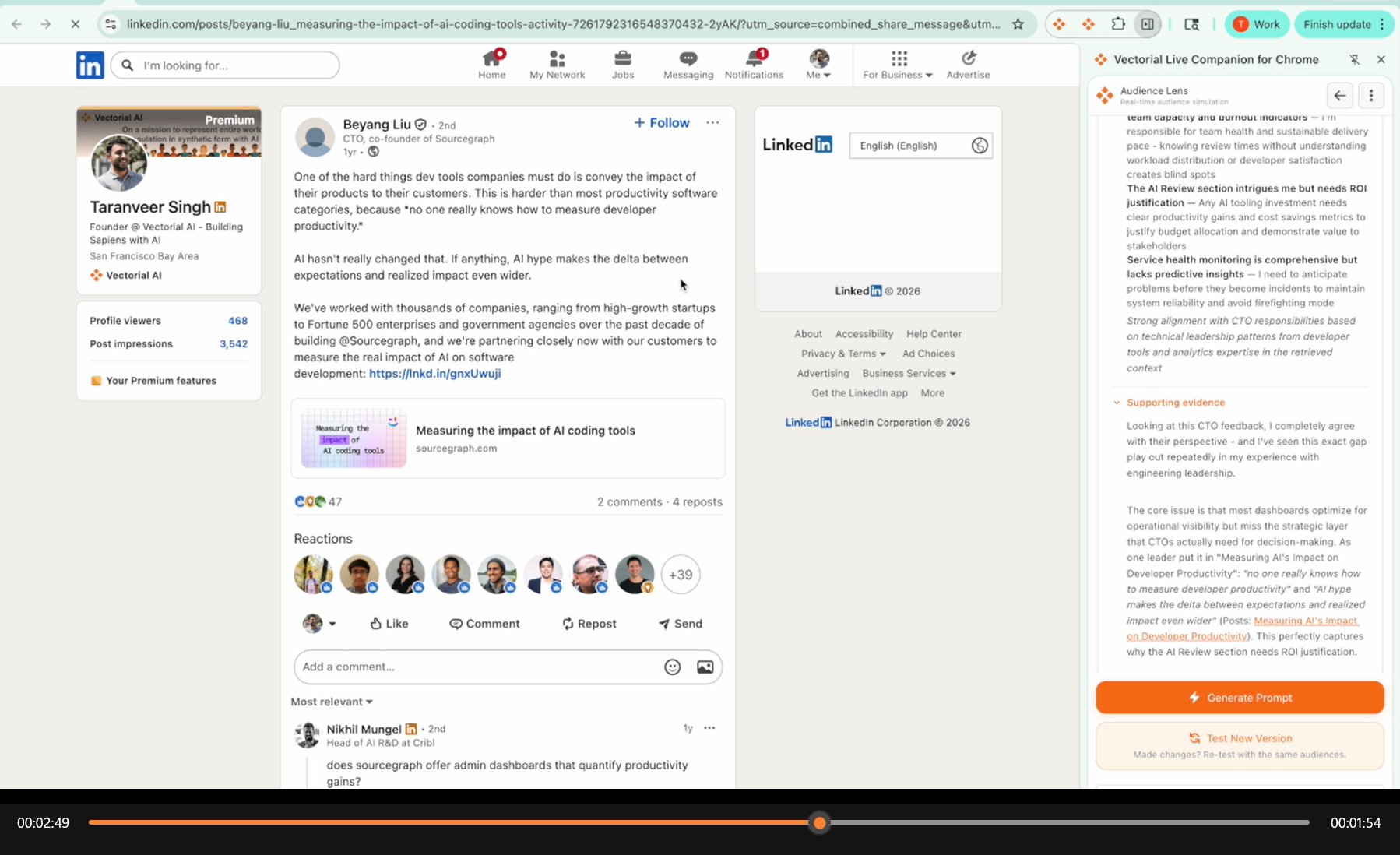The image size is (1400, 855).
Task: Open the browser extensions puzzle icon
Action: pyautogui.click(x=1118, y=24)
